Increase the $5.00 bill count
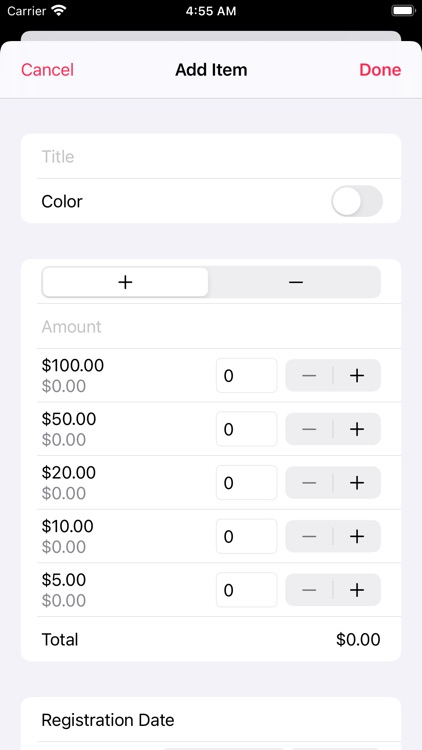 (x=357, y=590)
